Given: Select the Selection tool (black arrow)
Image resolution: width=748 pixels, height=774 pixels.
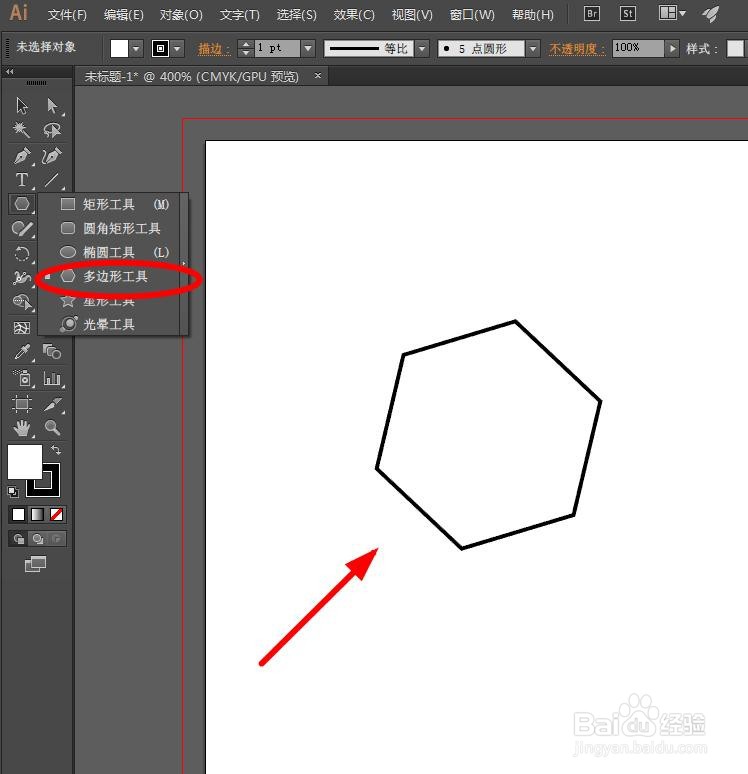Looking at the screenshot, I should [x=22, y=105].
